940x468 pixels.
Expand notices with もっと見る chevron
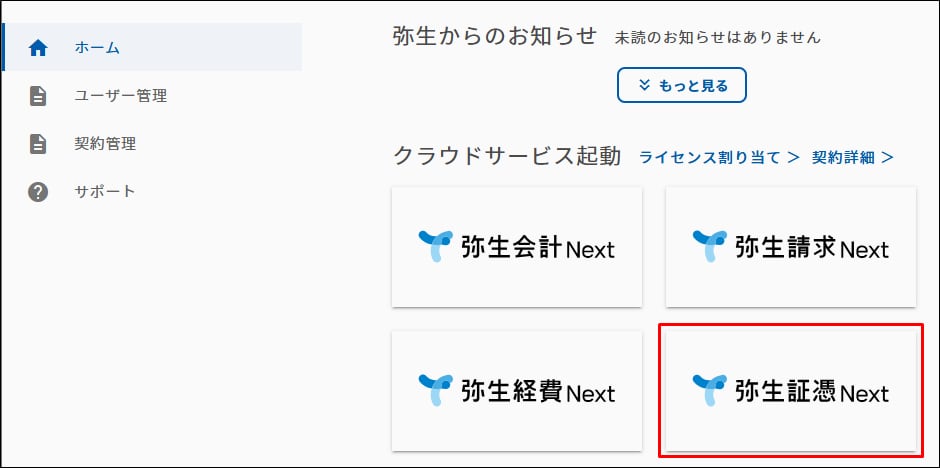pyautogui.click(x=644, y=85)
